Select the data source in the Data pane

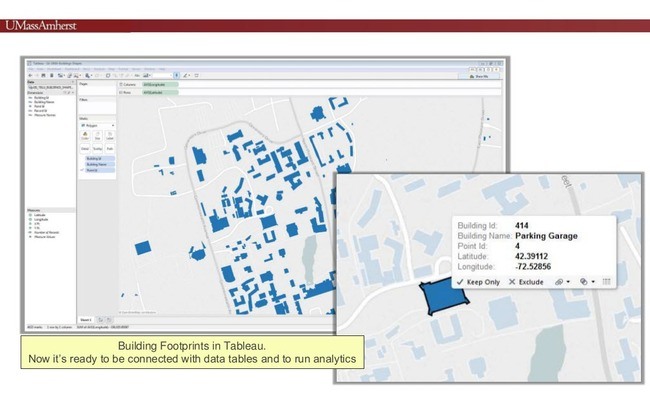(51, 88)
